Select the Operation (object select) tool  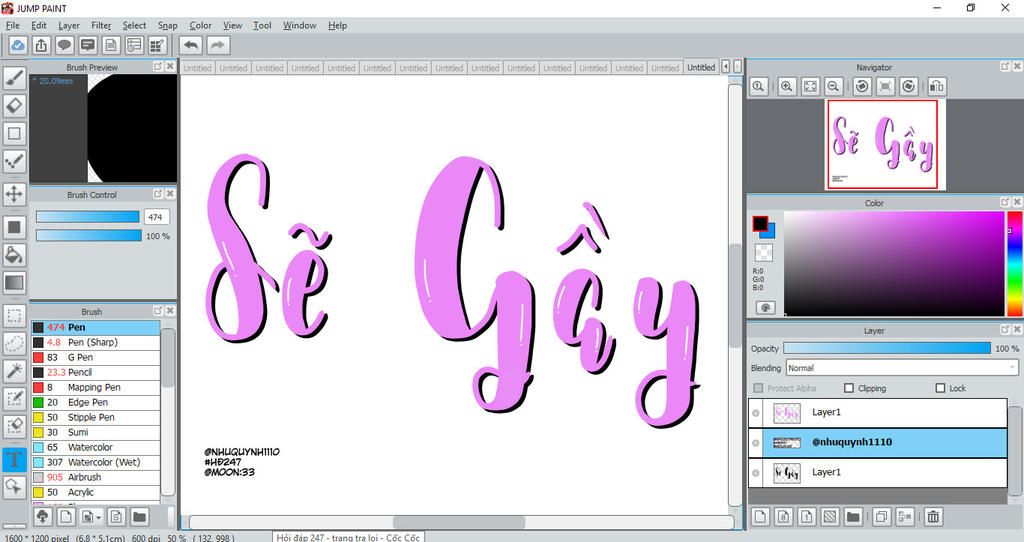point(14,486)
